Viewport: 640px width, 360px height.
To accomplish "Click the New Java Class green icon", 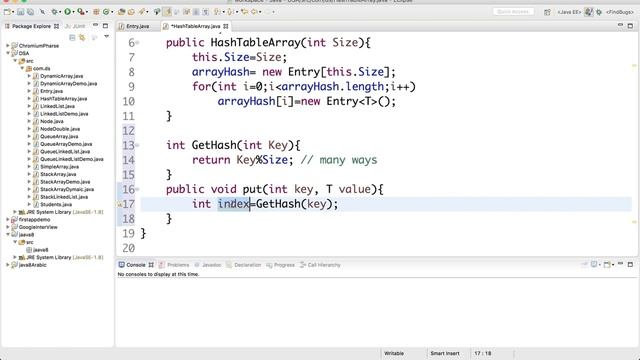I will click(106, 12).
